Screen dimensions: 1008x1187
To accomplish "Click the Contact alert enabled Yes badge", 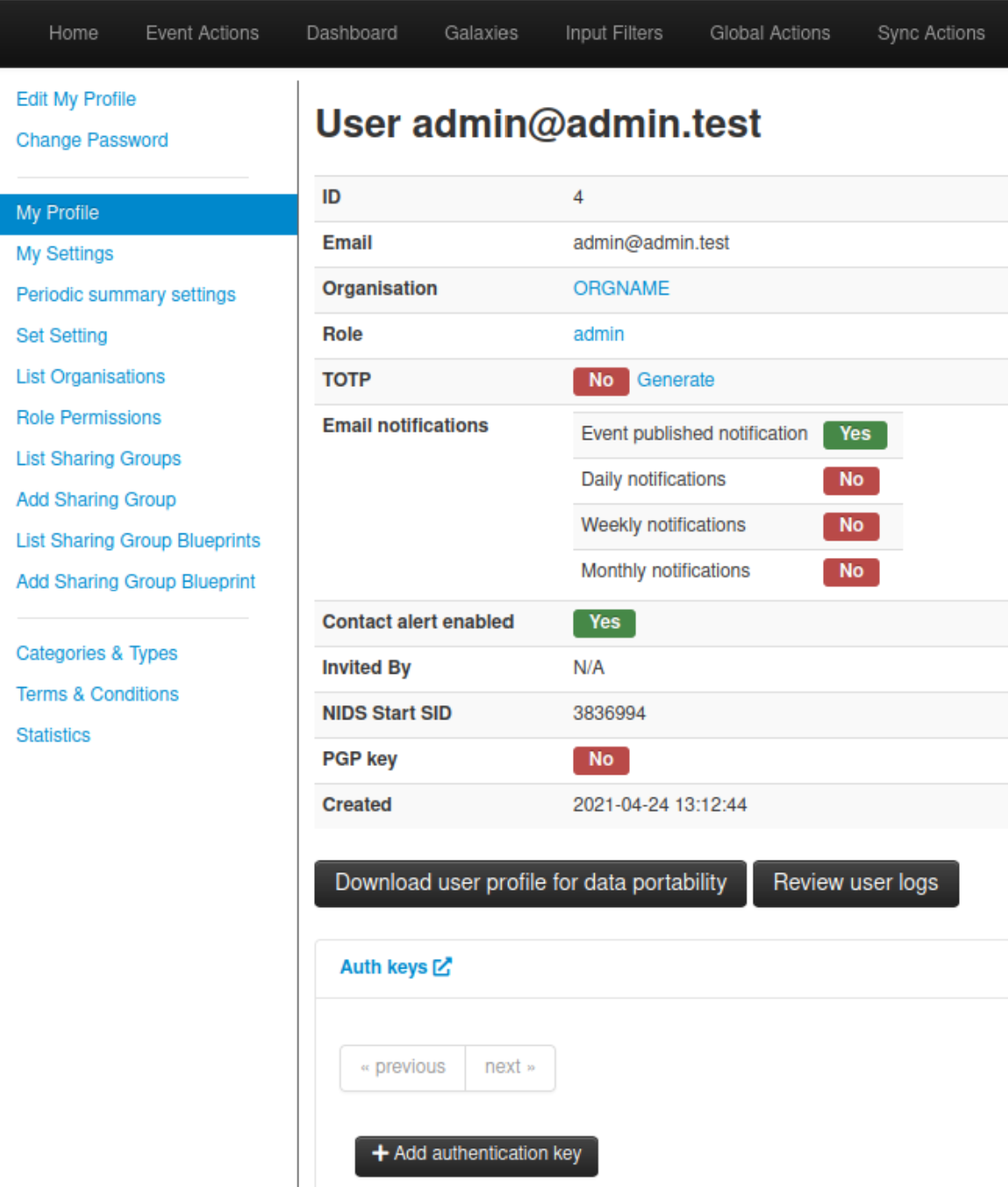I will (x=604, y=623).
